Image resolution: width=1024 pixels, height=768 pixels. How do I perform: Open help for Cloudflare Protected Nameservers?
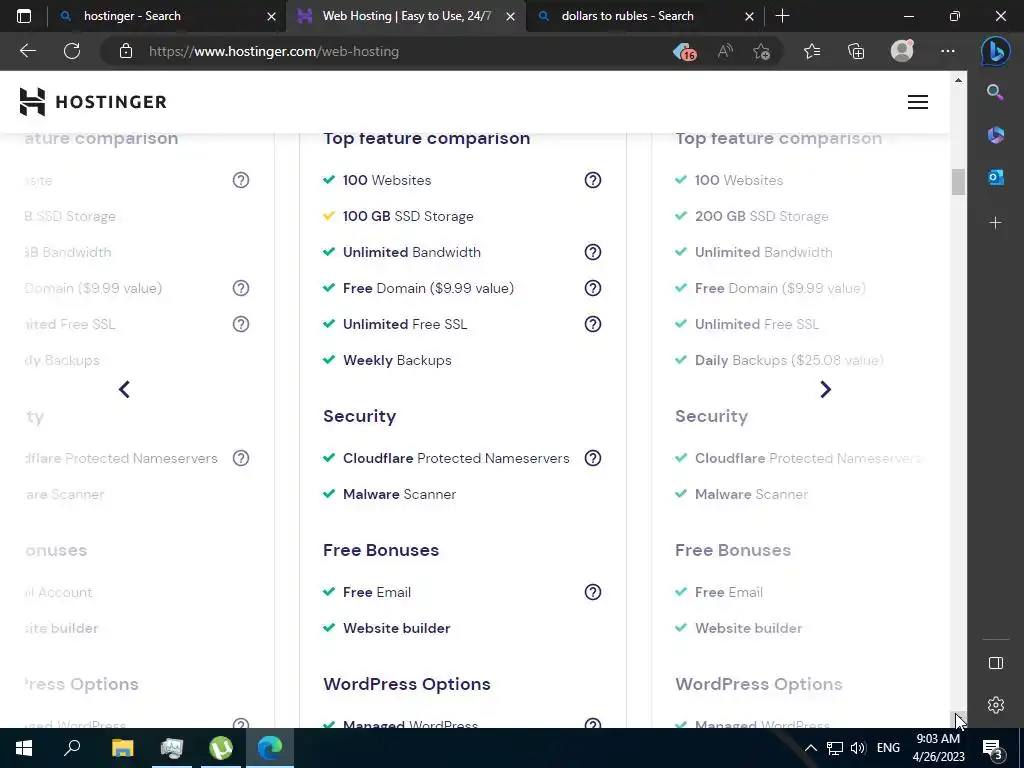click(x=592, y=458)
